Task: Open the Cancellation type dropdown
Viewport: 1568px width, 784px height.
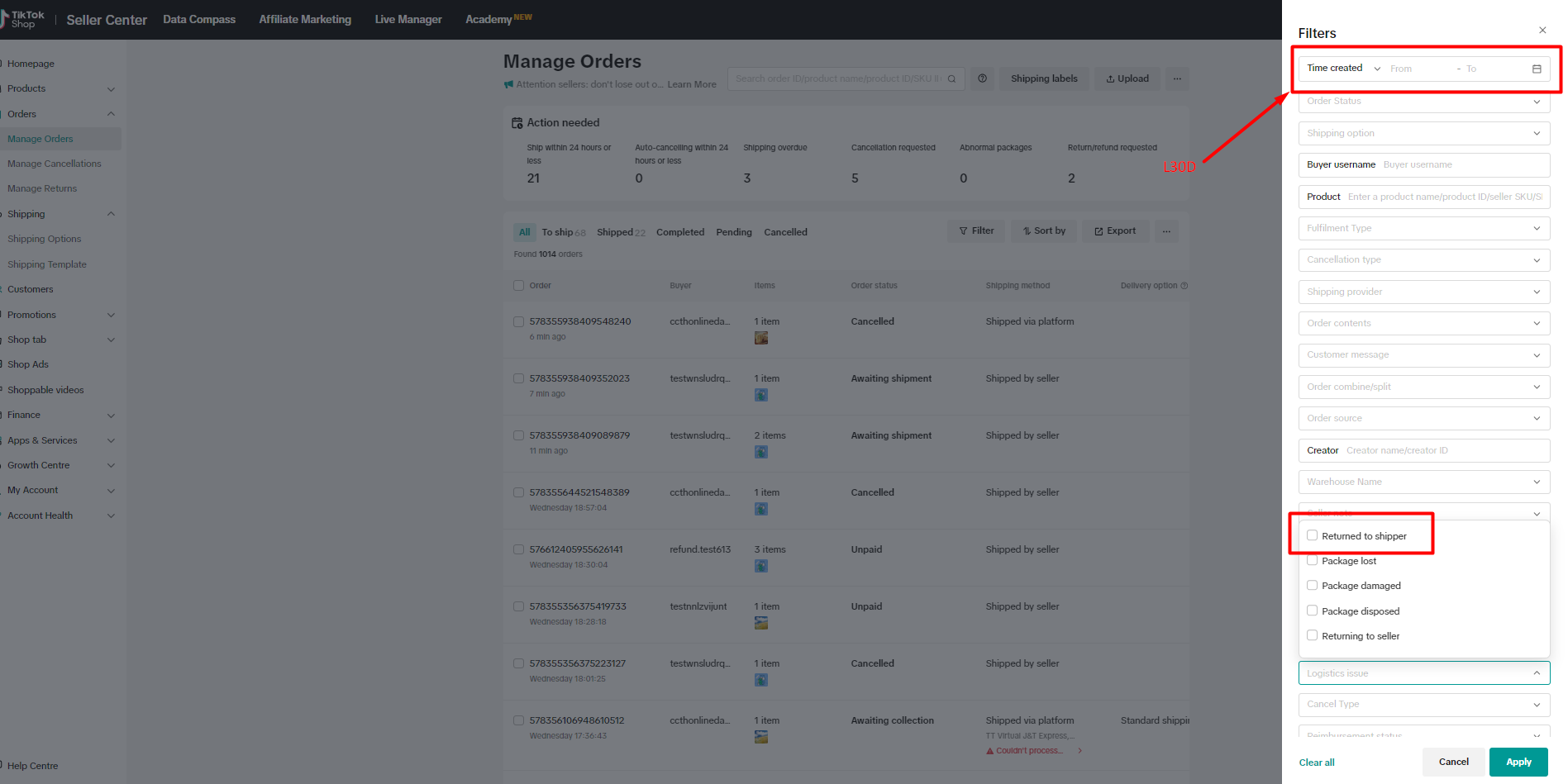Action: point(1423,260)
